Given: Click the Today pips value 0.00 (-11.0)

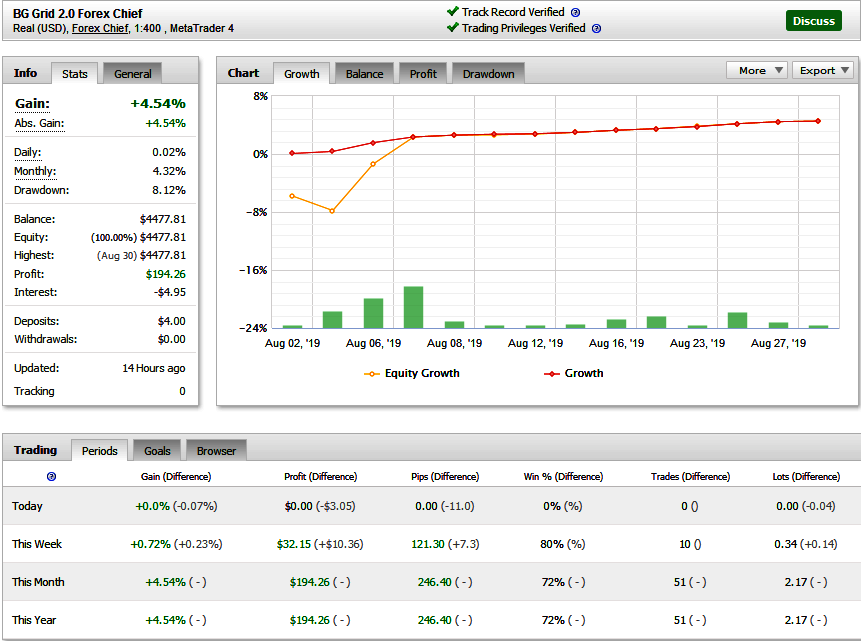Looking at the screenshot, I should pos(445,506).
